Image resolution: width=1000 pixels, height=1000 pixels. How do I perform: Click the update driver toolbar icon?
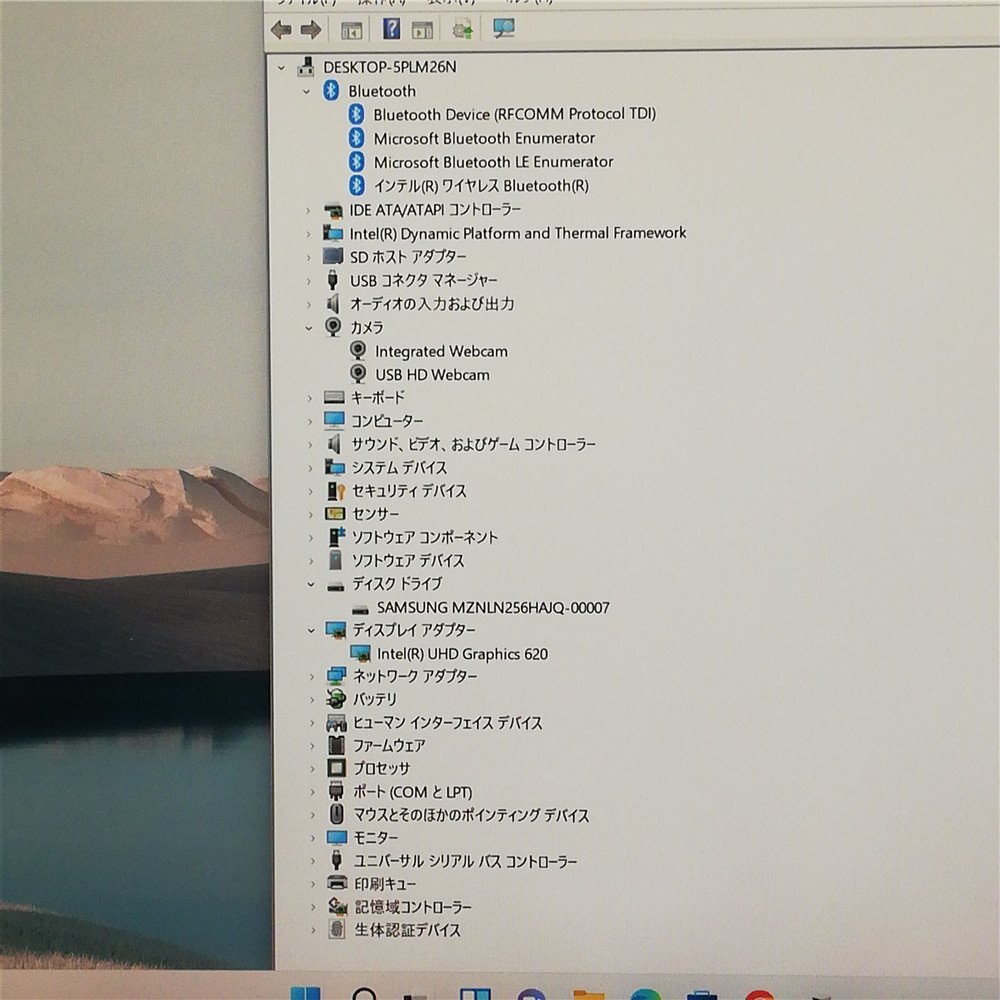point(462,29)
